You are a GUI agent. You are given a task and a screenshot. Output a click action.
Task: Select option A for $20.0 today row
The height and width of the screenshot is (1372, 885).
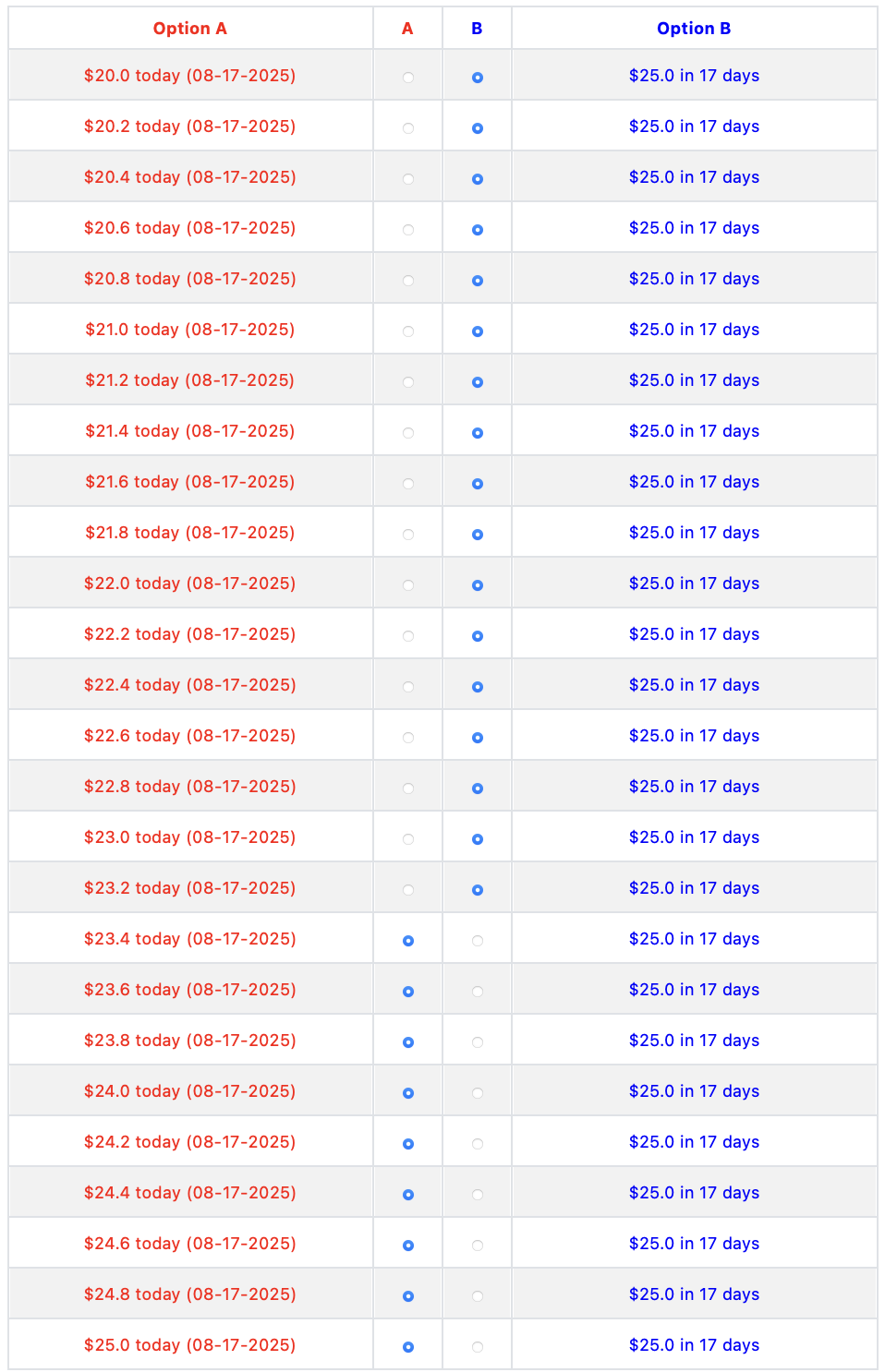point(408,78)
